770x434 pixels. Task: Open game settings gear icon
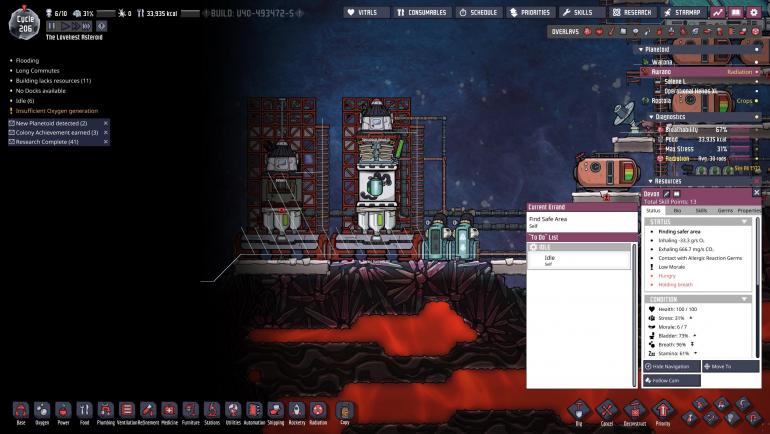click(x=754, y=12)
